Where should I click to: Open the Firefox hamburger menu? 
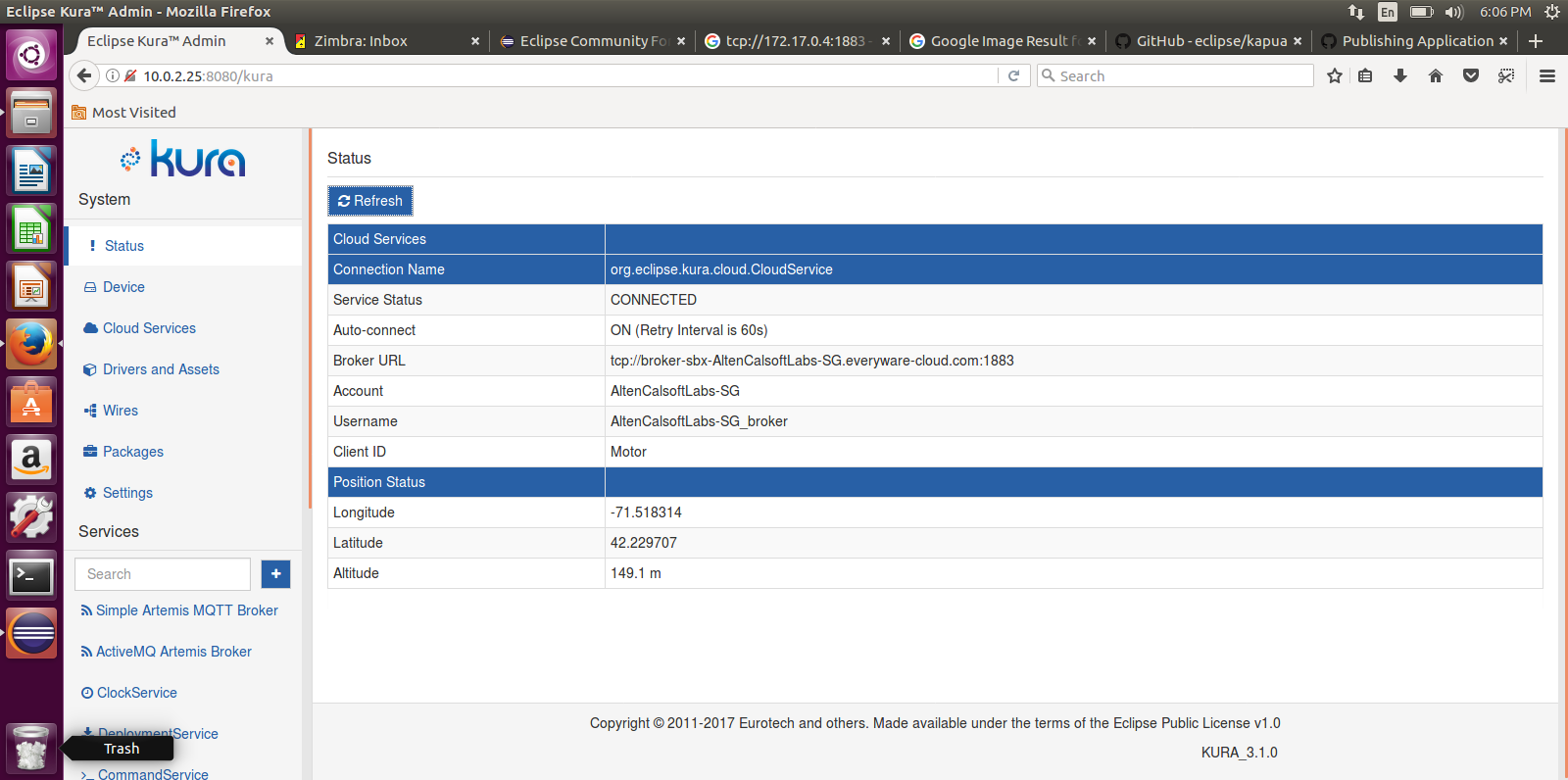click(x=1547, y=75)
